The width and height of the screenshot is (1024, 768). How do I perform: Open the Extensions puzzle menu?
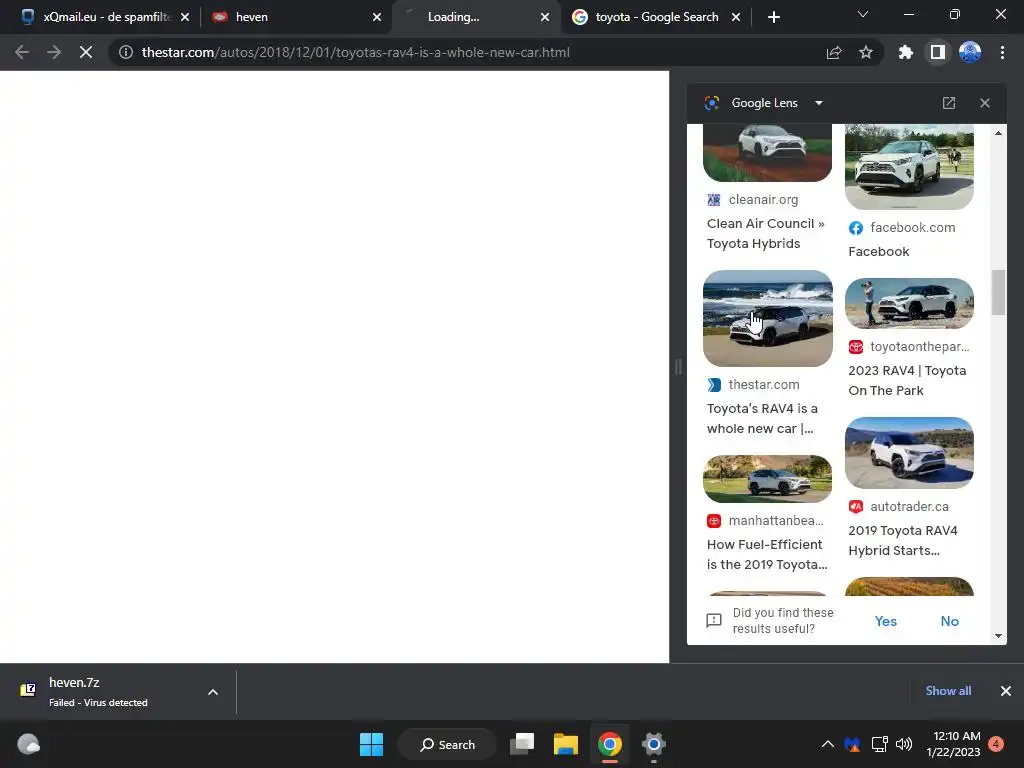click(905, 52)
